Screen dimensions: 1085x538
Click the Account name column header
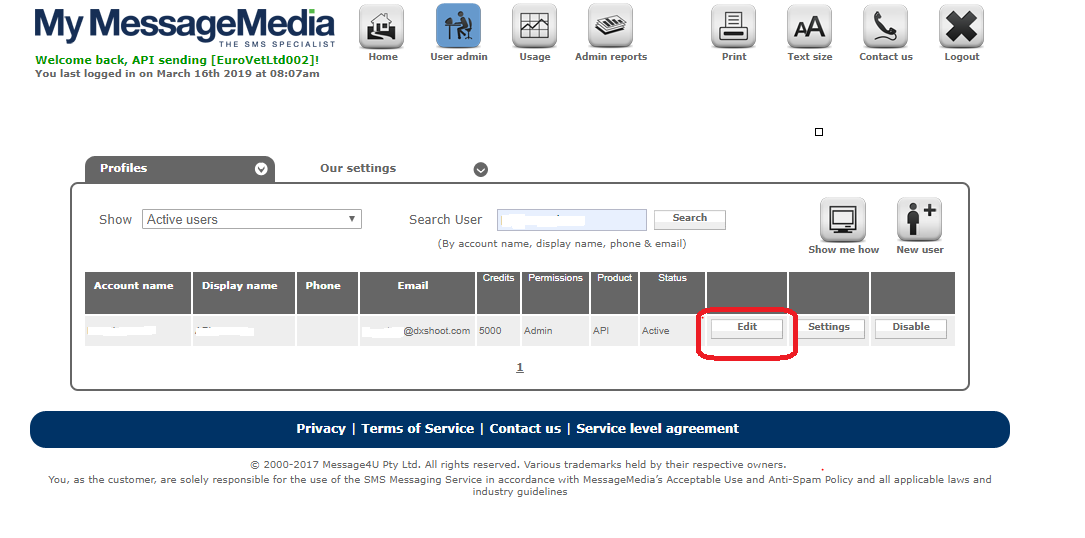[x=138, y=292]
